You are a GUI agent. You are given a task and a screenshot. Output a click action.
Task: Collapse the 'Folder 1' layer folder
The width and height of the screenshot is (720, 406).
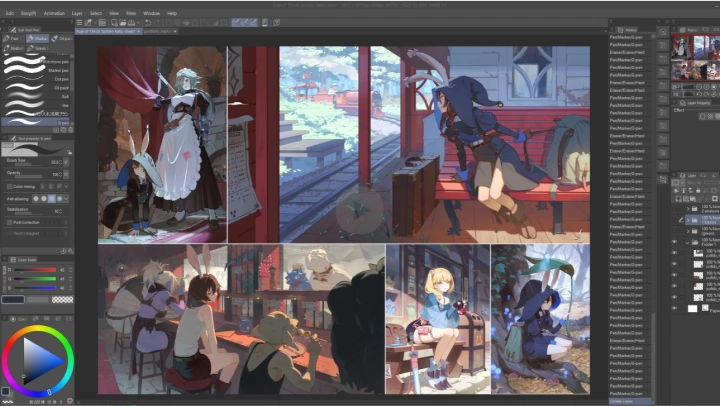click(x=688, y=242)
